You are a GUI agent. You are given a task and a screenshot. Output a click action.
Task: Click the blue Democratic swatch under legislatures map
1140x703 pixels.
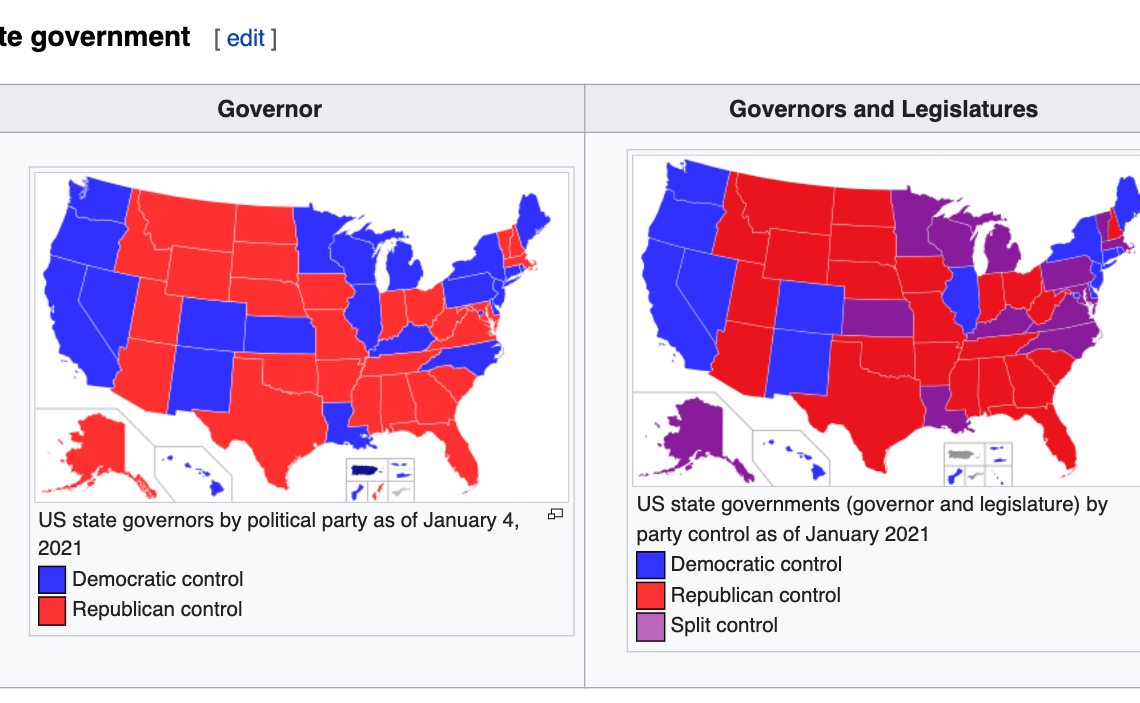pos(650,565)
